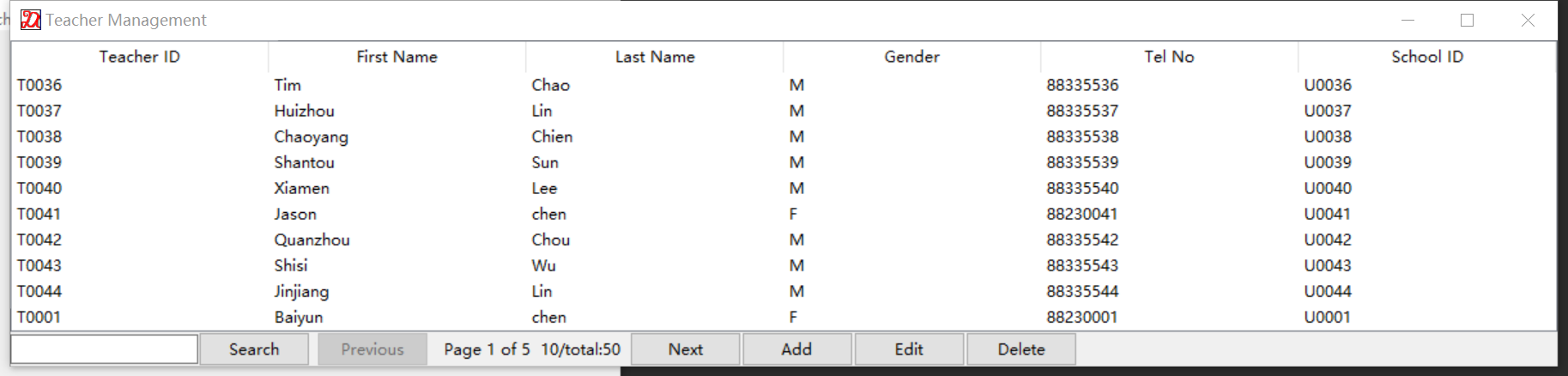Select row T0043

pos(784,265)
